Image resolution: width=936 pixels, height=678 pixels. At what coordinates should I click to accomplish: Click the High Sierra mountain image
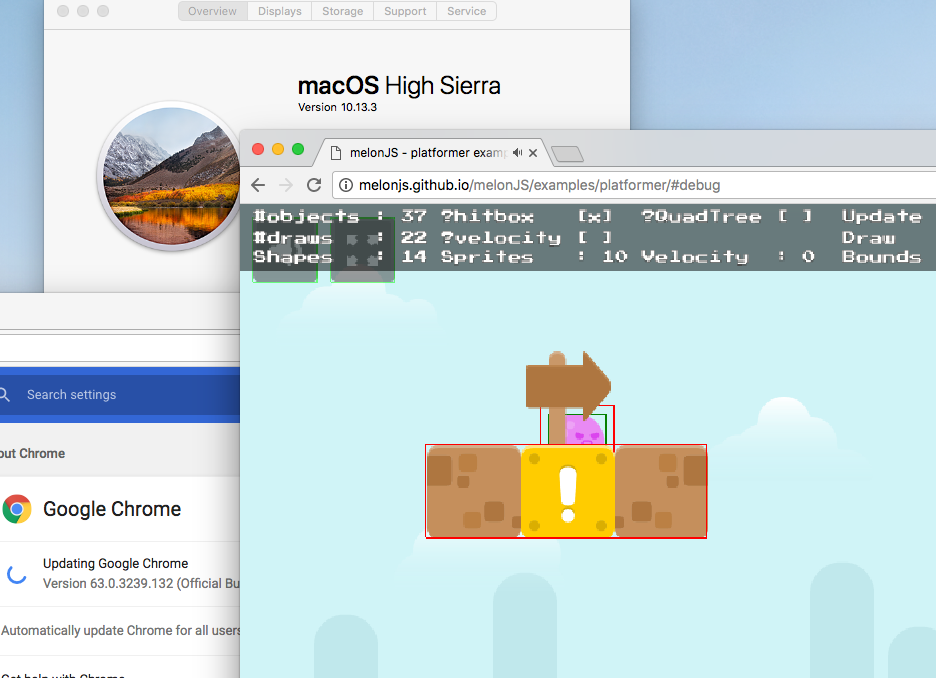(x=170, y=176)
